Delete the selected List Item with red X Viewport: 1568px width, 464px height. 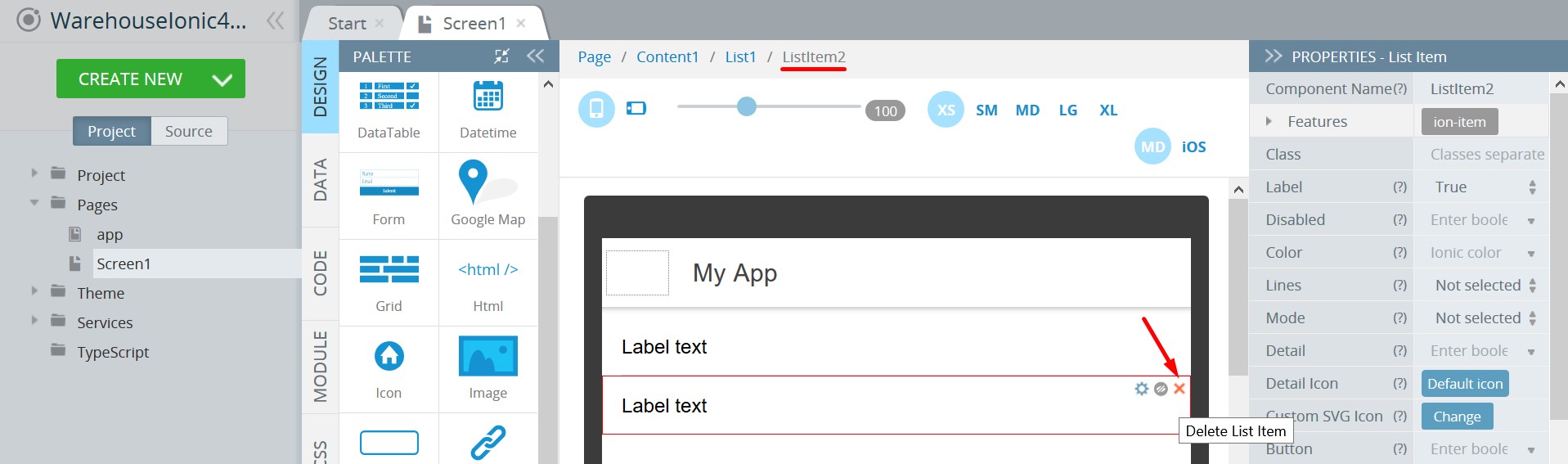(1179, 389)
